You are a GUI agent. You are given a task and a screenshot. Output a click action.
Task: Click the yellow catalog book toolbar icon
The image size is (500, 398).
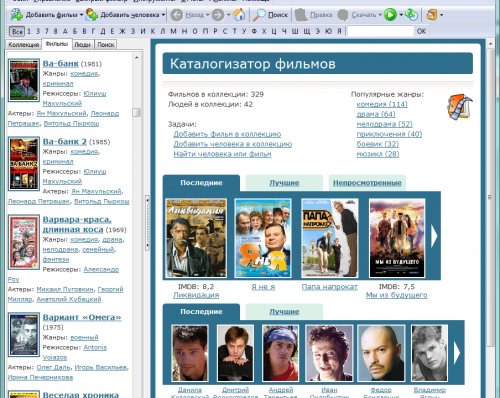(x=432, y=15)
